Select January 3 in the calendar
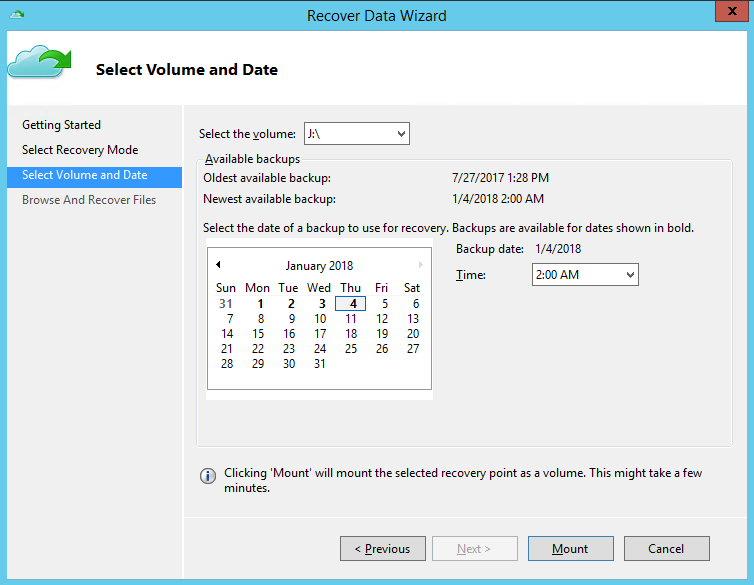 click(322, 304)
